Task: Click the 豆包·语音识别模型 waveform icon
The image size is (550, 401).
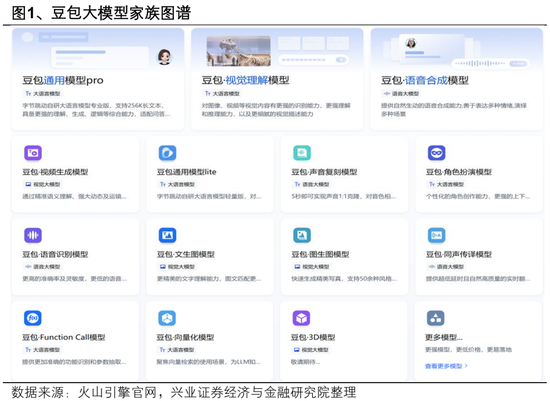Action: [x=33, y=235]
